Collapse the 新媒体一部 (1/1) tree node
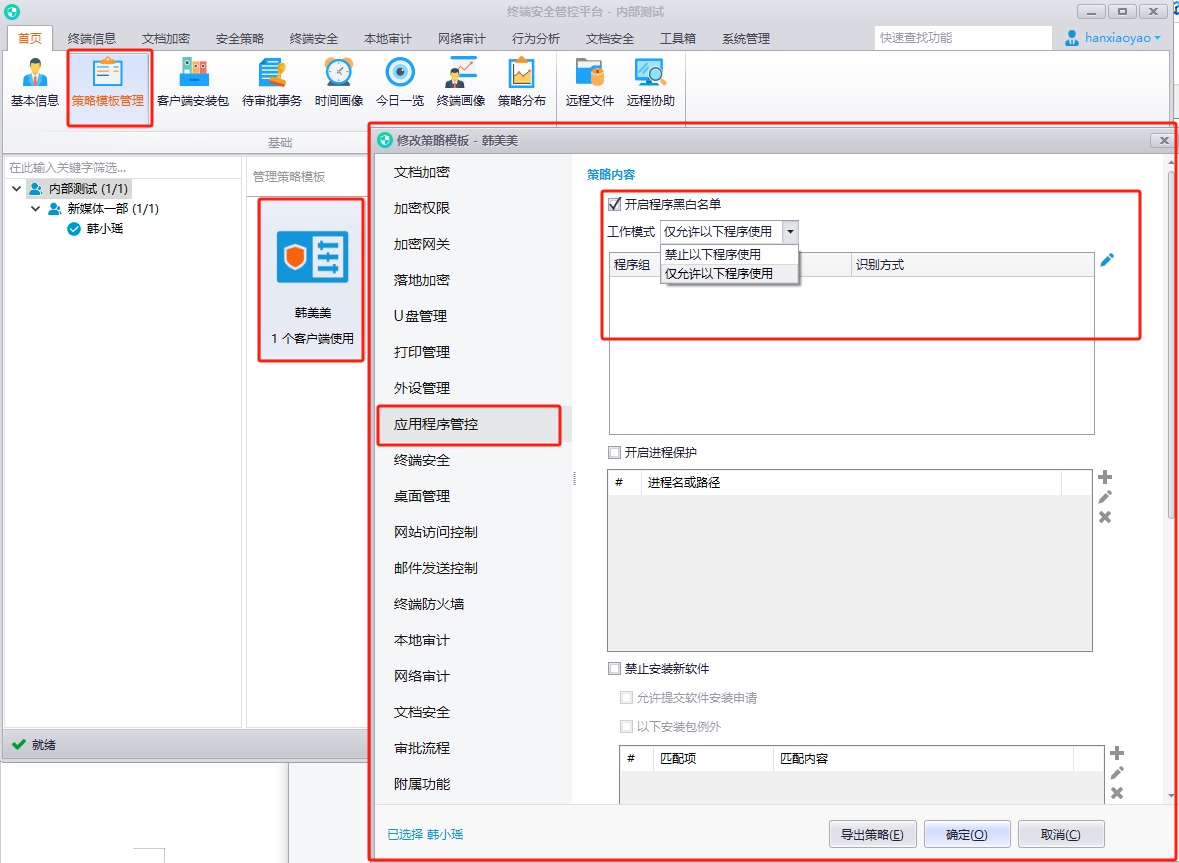Screen dimensions: 1179x863 [x=35, y=209]
